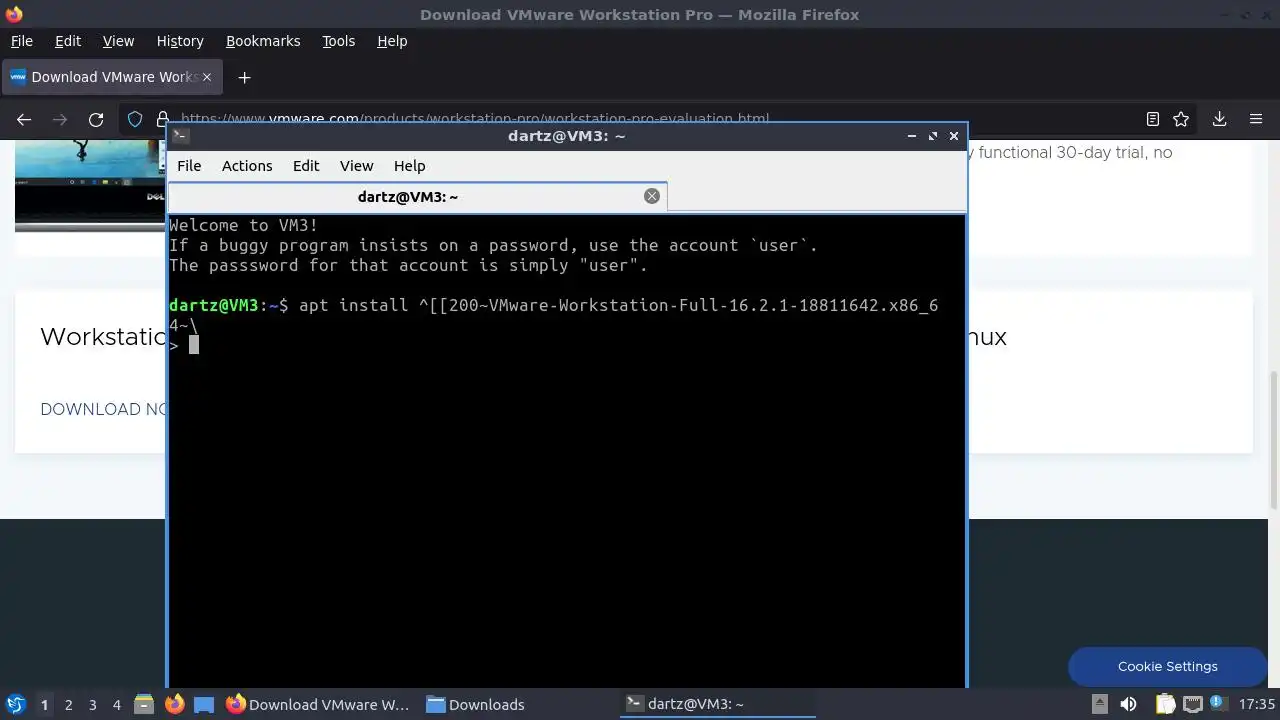Close the dartz@VM3 terminal tab
The image size is (1280, 720).
(x=652, y=196)
